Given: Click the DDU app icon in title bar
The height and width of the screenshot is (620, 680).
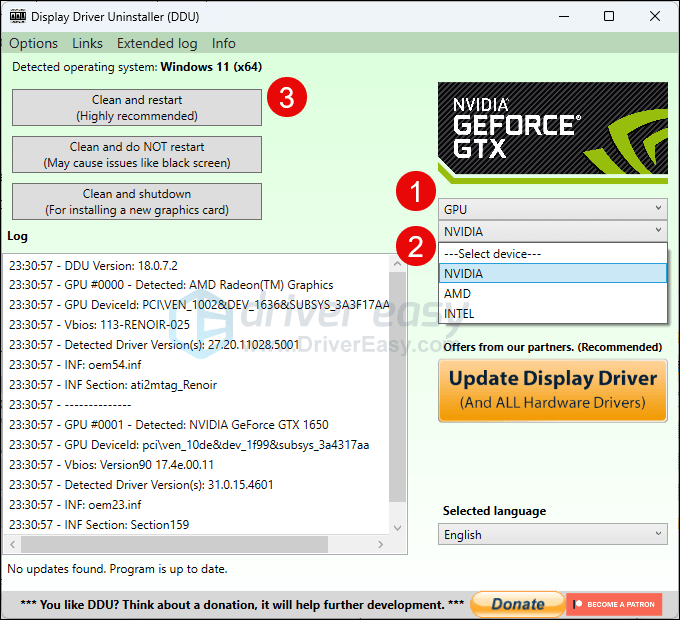Looking at the screenshot, I should pyautogui.click(x=16, y=17).
